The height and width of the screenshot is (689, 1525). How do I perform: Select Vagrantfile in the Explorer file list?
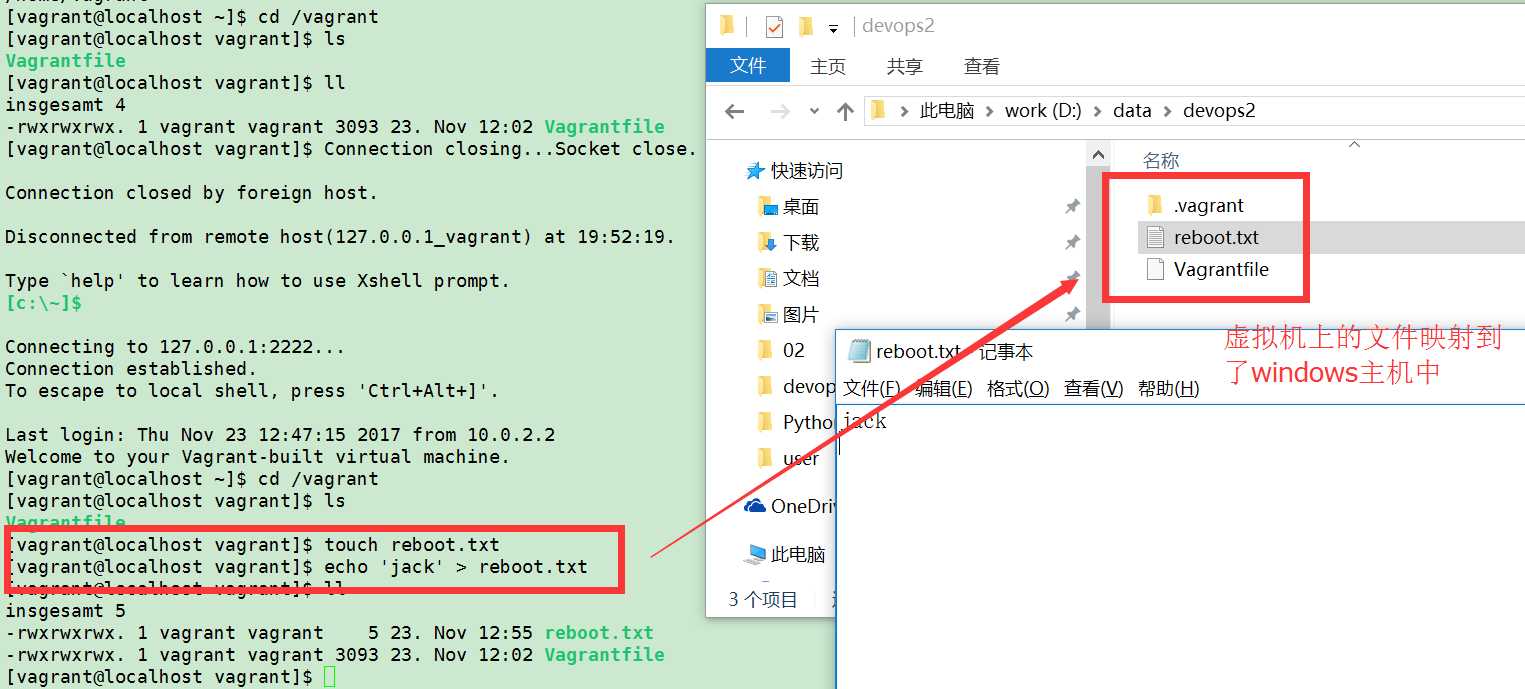click(x=1221, y=270)
